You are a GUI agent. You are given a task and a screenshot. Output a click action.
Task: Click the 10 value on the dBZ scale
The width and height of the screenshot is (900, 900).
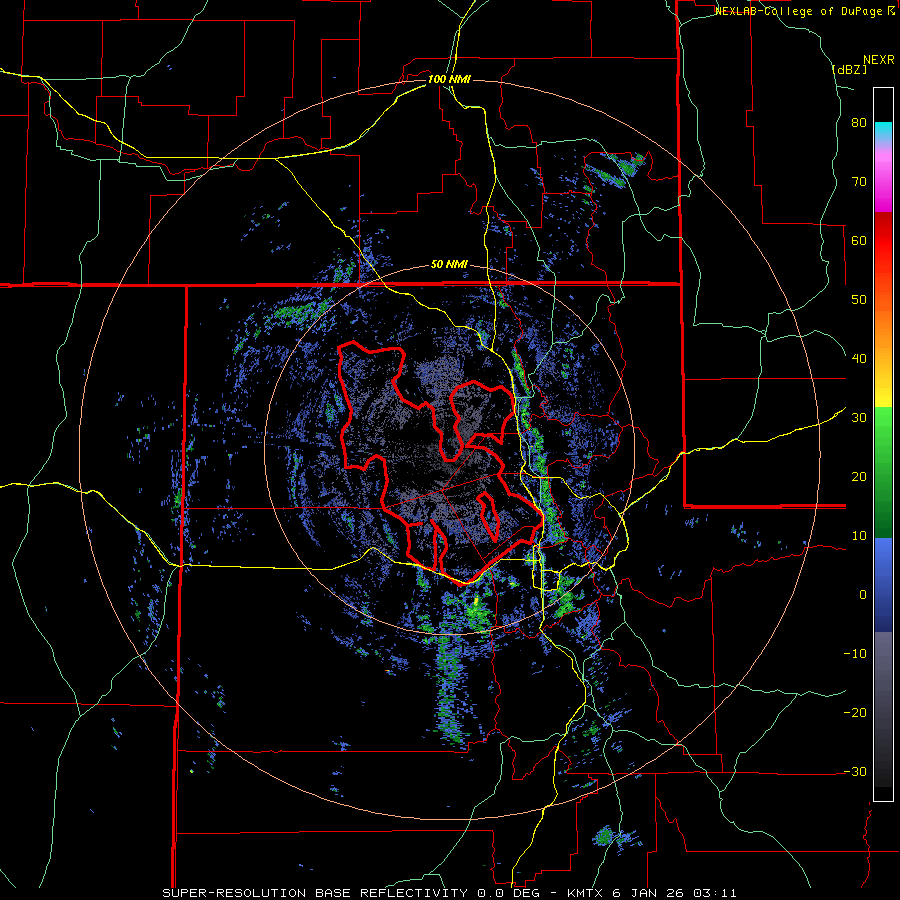(859, 536)
